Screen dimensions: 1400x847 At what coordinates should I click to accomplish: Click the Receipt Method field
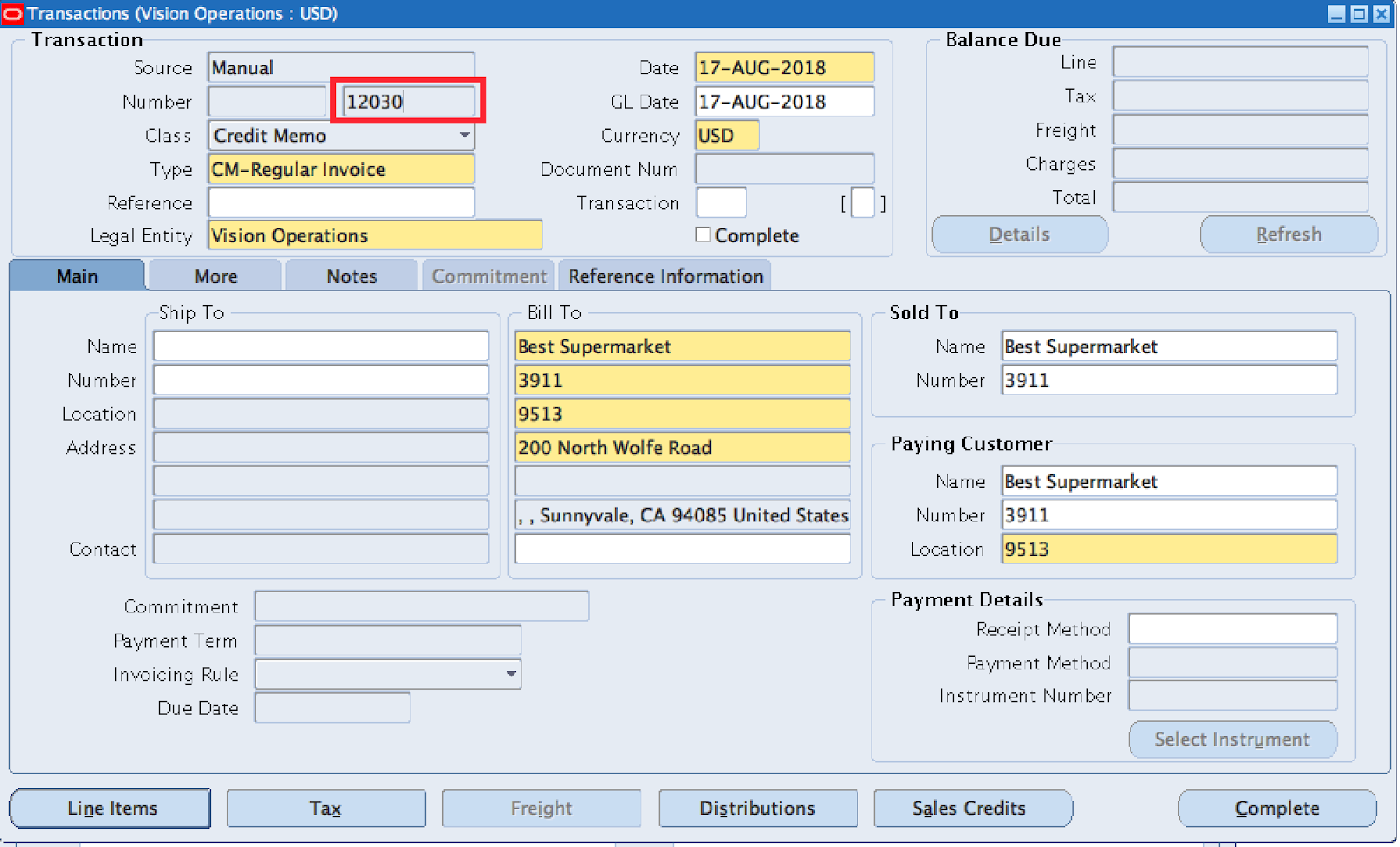point(1232,628)
